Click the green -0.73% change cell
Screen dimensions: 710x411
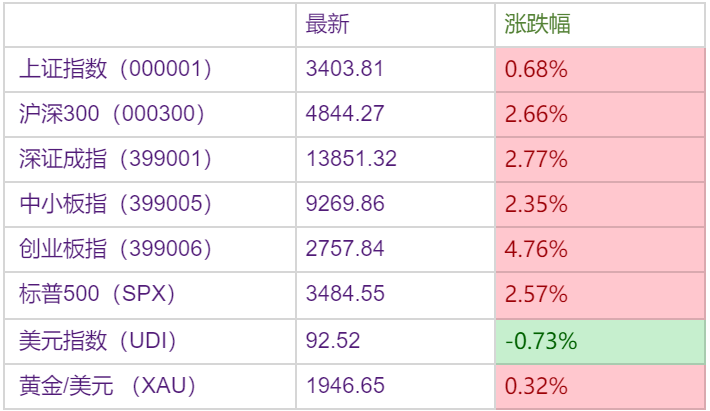point(541,341)
